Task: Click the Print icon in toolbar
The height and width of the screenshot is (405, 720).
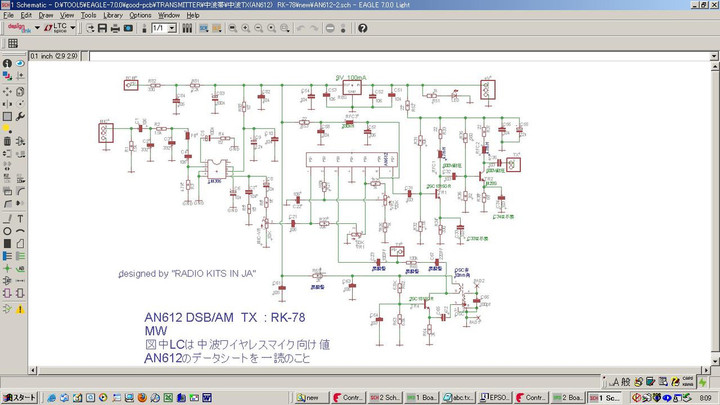Action: click(x=116, y=28)
